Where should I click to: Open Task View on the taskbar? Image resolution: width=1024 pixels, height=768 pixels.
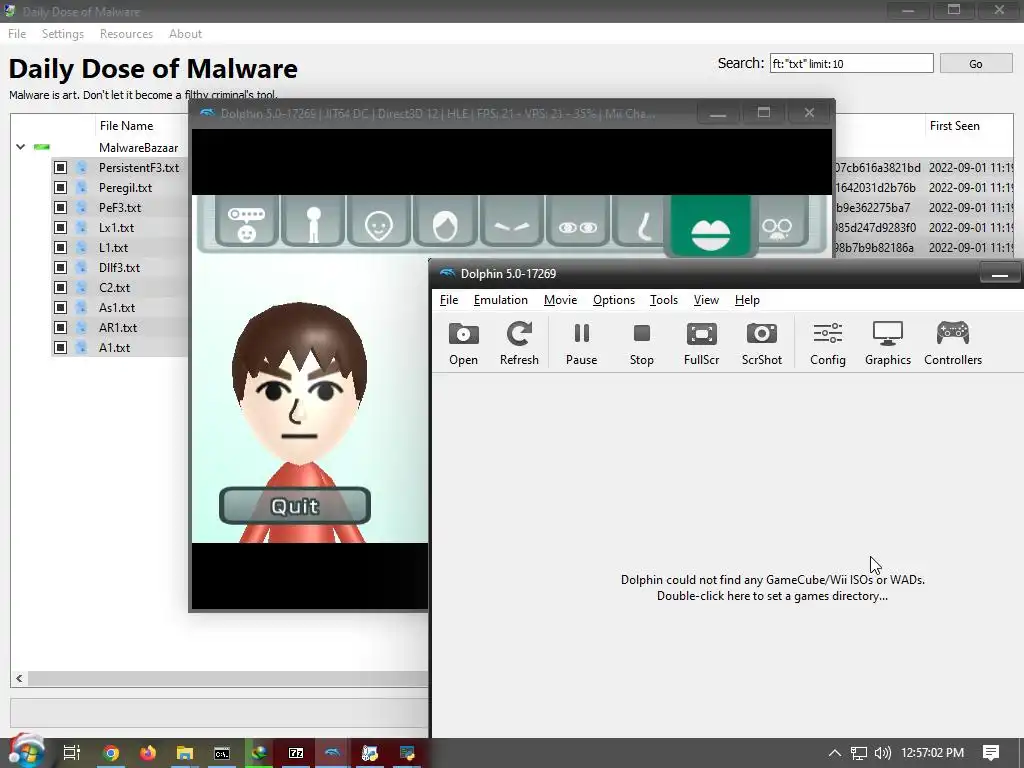click(x=71, y=753)
